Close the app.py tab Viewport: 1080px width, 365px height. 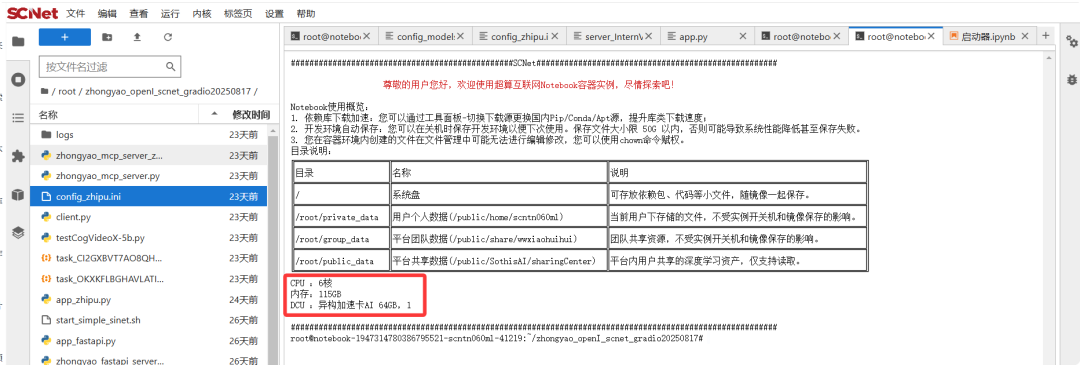pyautogui.click(x=742, y=36)
